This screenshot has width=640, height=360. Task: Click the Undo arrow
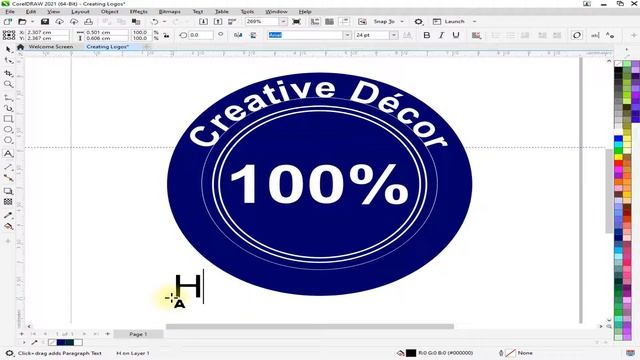[155, 22]
